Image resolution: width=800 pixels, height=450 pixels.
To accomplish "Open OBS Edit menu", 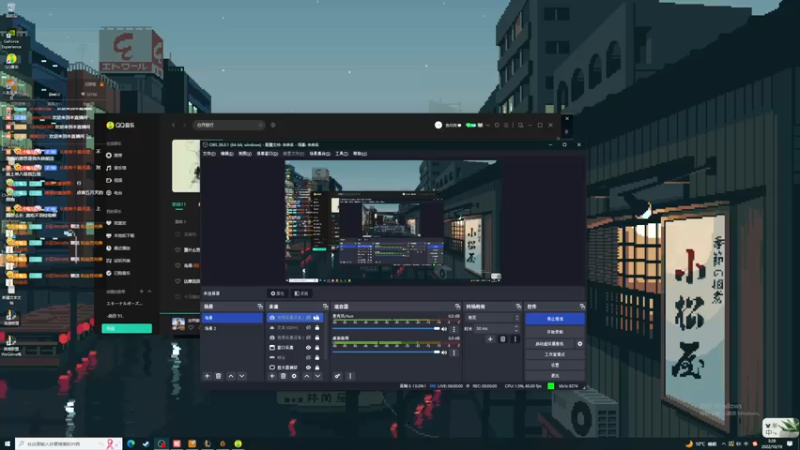I will coord(227,154).
